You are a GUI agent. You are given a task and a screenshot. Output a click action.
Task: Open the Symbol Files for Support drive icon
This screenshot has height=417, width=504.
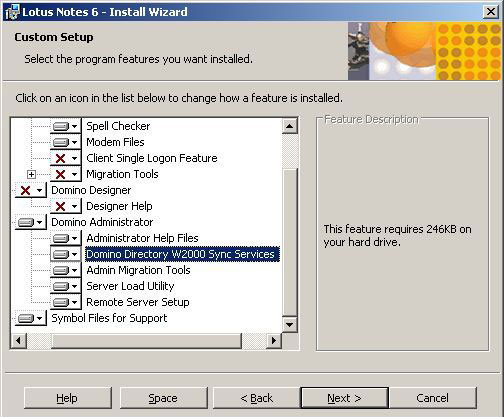point(31,318)
